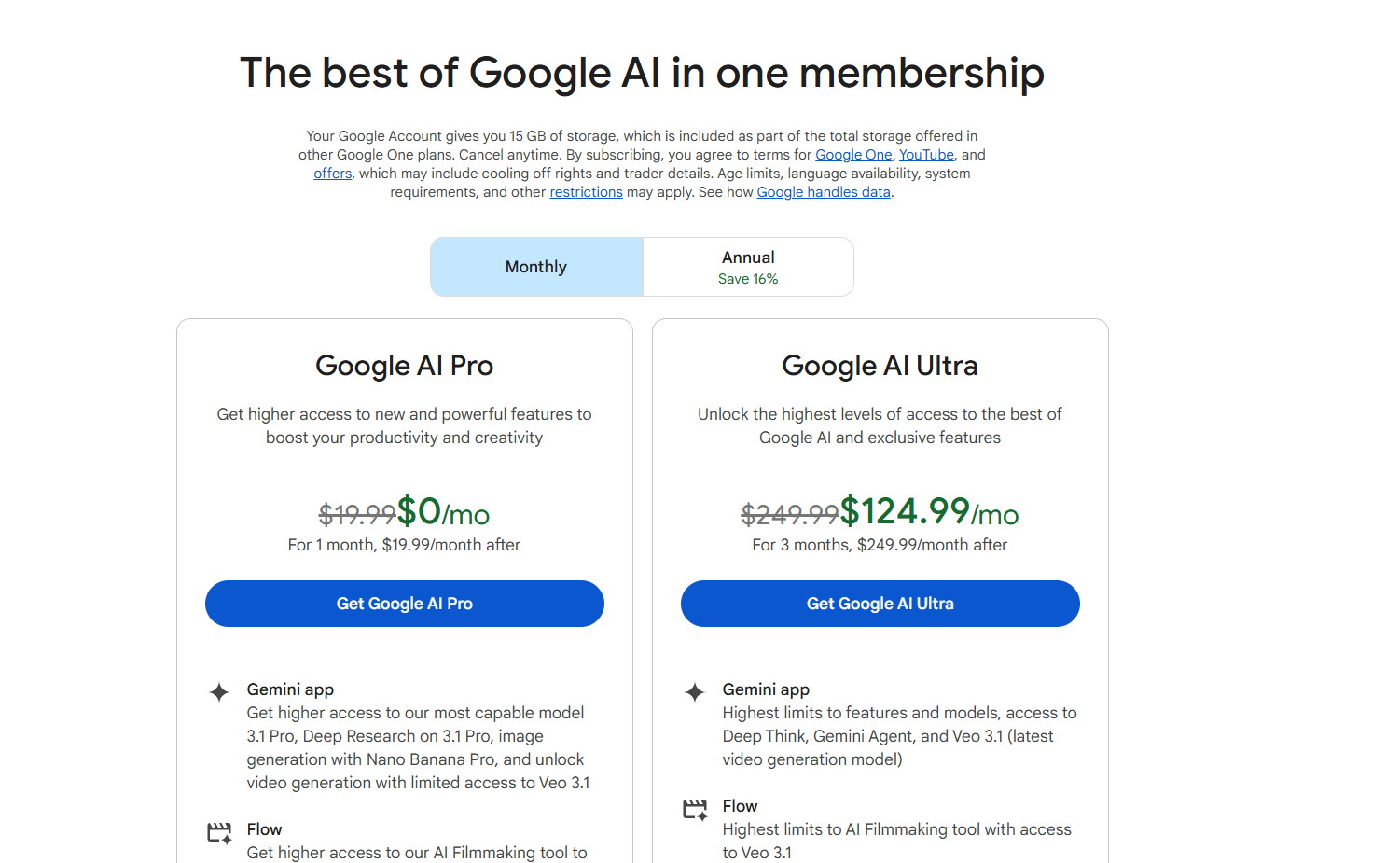1400x863 pixels.
Task: Click the Flow filmmaking icon in Pro card
Action: (x=219, y=832)
